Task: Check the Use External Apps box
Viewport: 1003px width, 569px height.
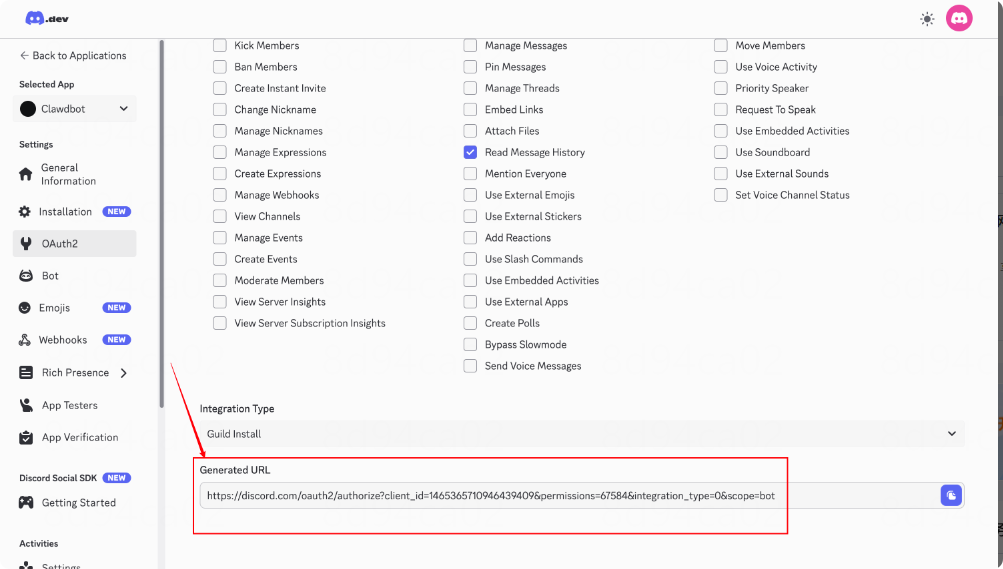Action: [x=470, y=302]
